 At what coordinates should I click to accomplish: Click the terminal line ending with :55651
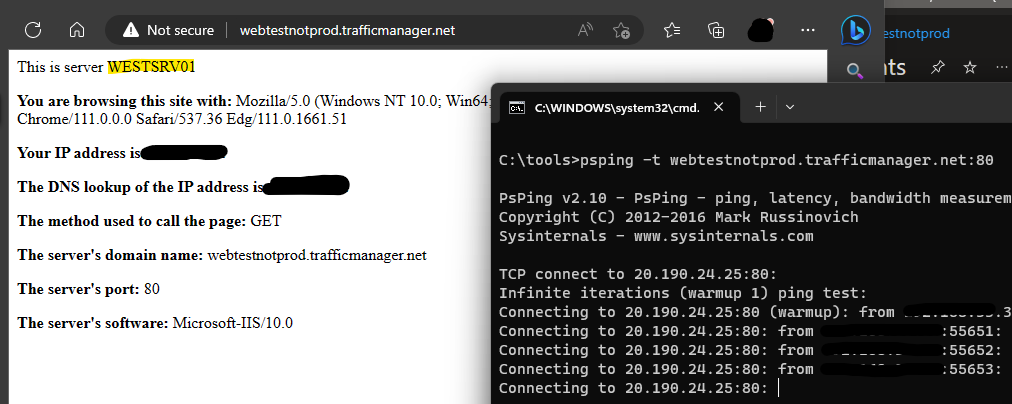coord(751,331)
